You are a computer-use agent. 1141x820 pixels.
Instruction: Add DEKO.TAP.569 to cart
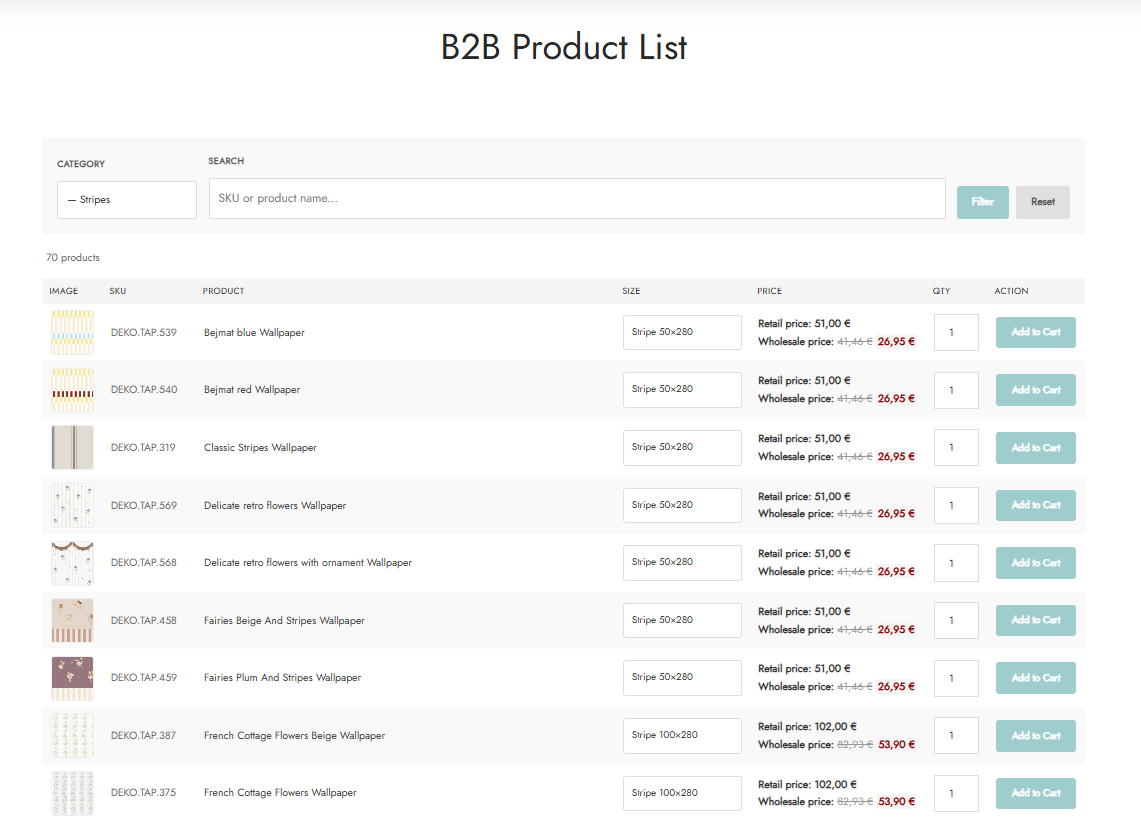(x=1035, y=505)
